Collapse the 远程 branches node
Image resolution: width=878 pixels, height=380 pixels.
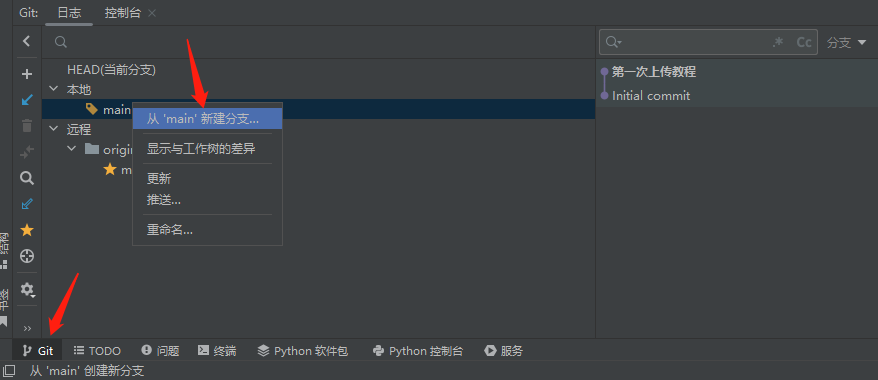click(54, 129)
